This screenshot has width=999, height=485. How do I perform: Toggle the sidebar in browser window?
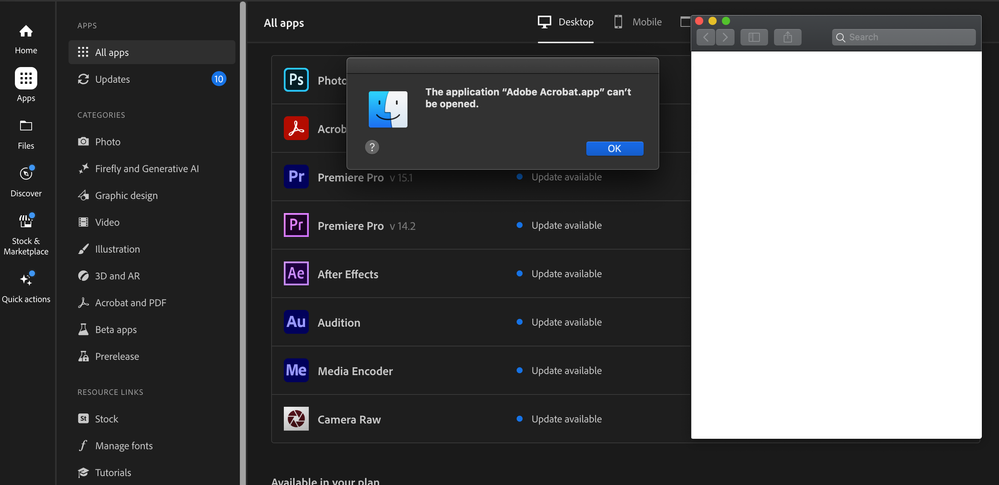754,37
